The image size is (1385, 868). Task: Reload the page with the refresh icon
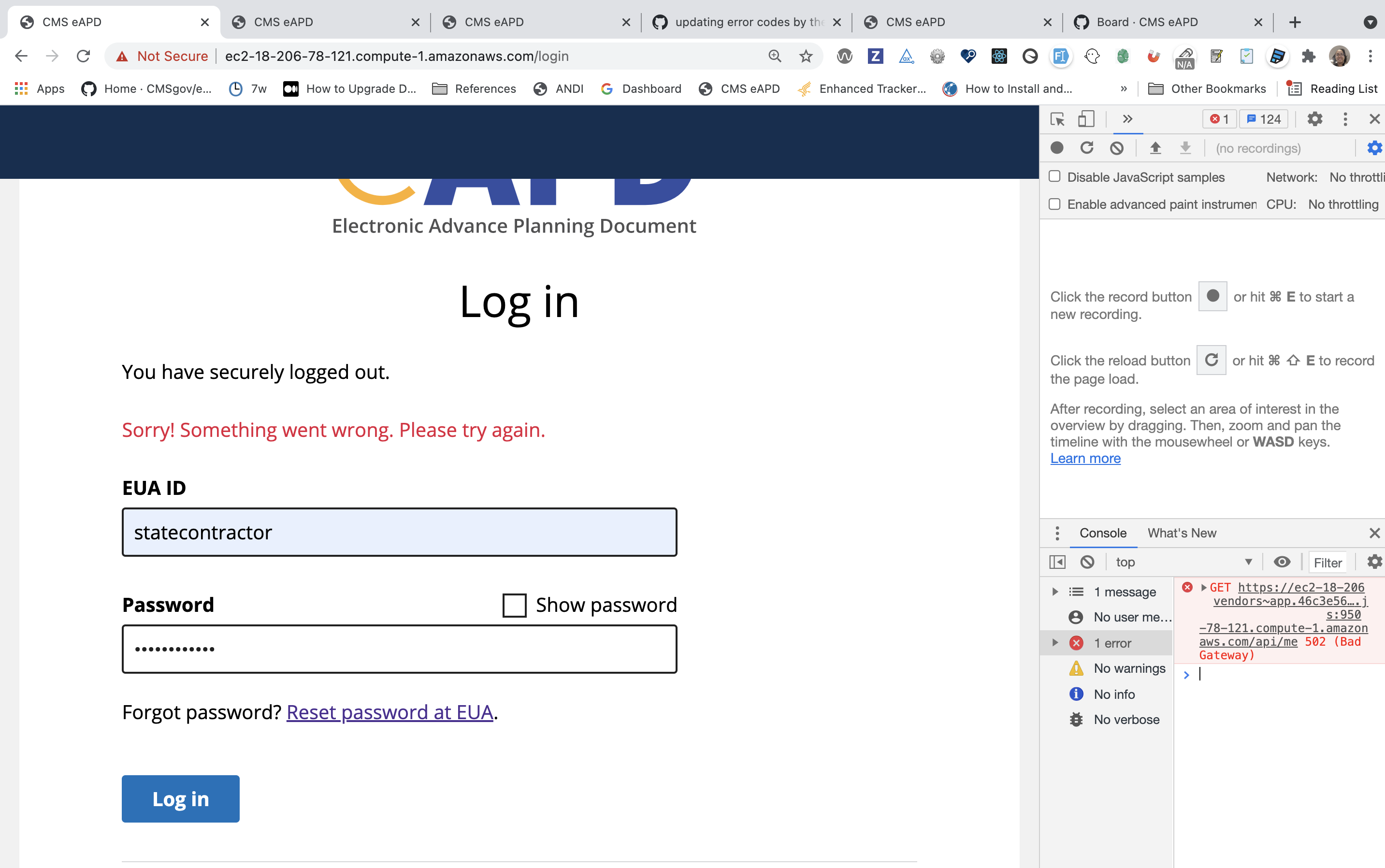click(x=83, y=56)
